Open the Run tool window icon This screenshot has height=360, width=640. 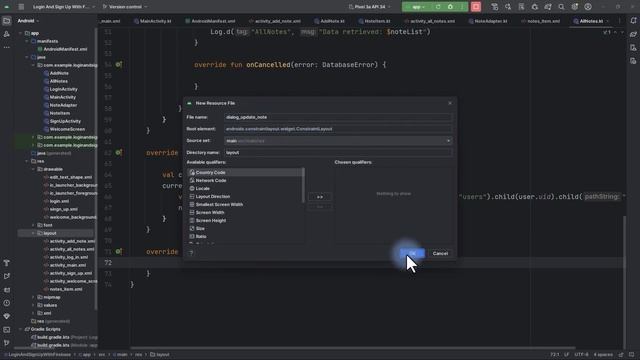click(x=7, y=276)
